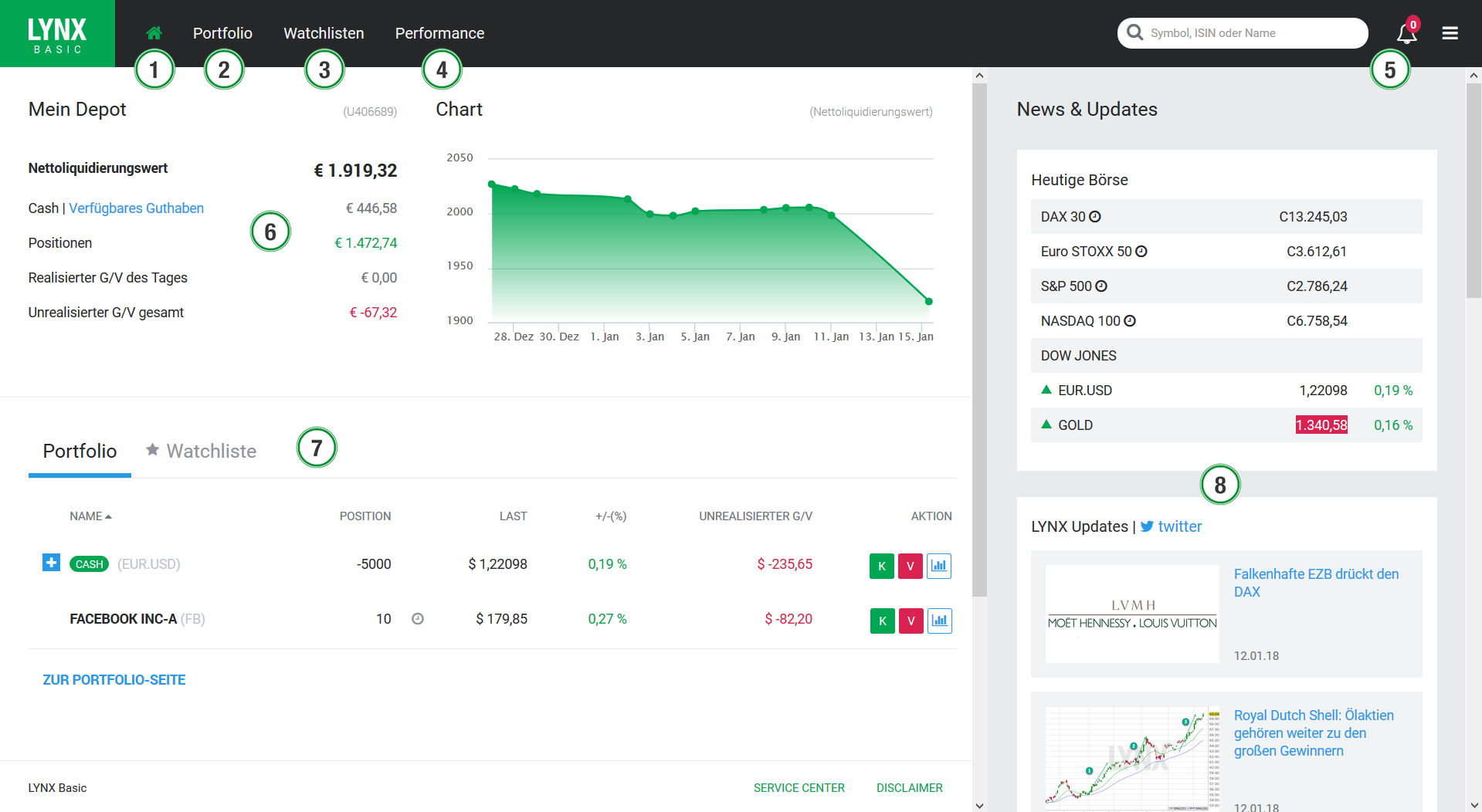Click the clock icon next to S&P 500
1482x812 pixels.
pyautogui.click(x=1101, y=286)
